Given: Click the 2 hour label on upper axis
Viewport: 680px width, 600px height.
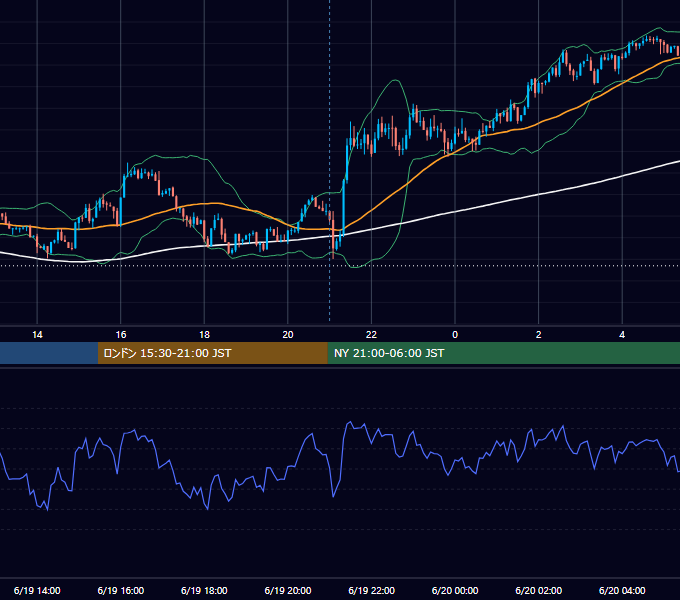Looking at the screenshot, I should pos(539,335).
